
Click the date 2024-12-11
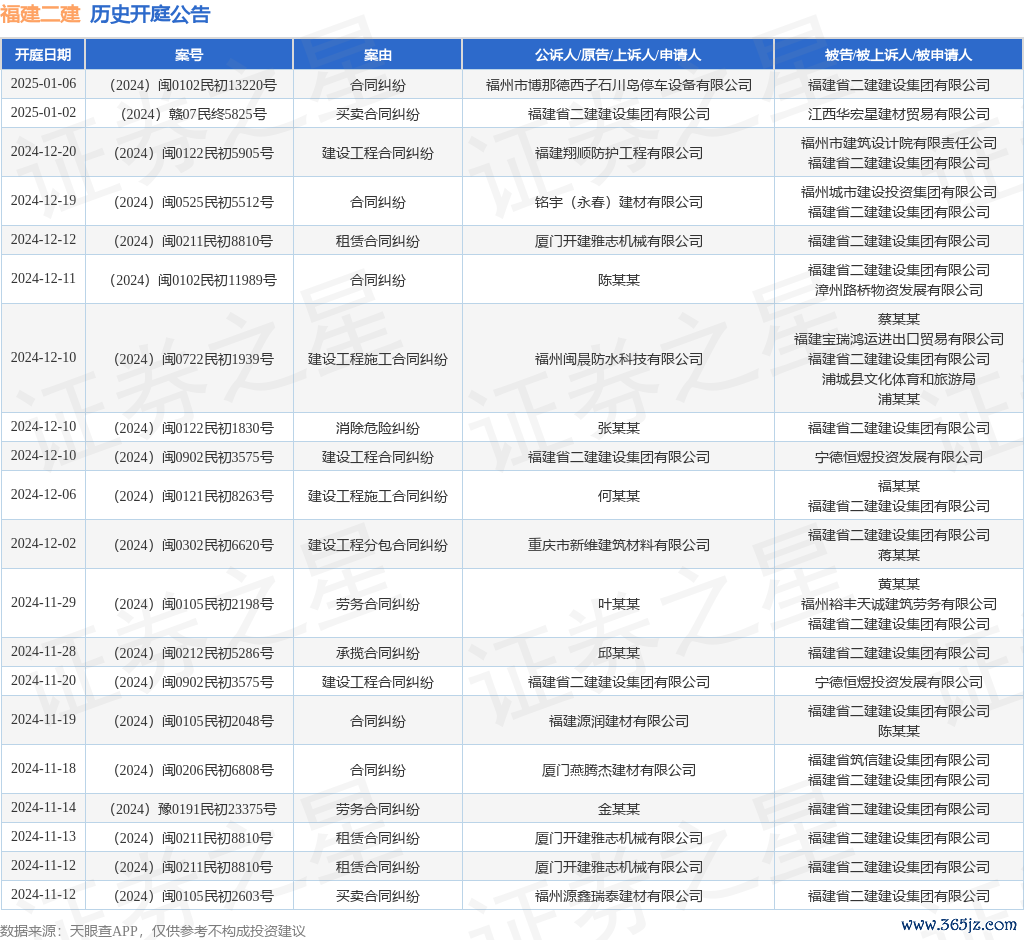(43, 279)
